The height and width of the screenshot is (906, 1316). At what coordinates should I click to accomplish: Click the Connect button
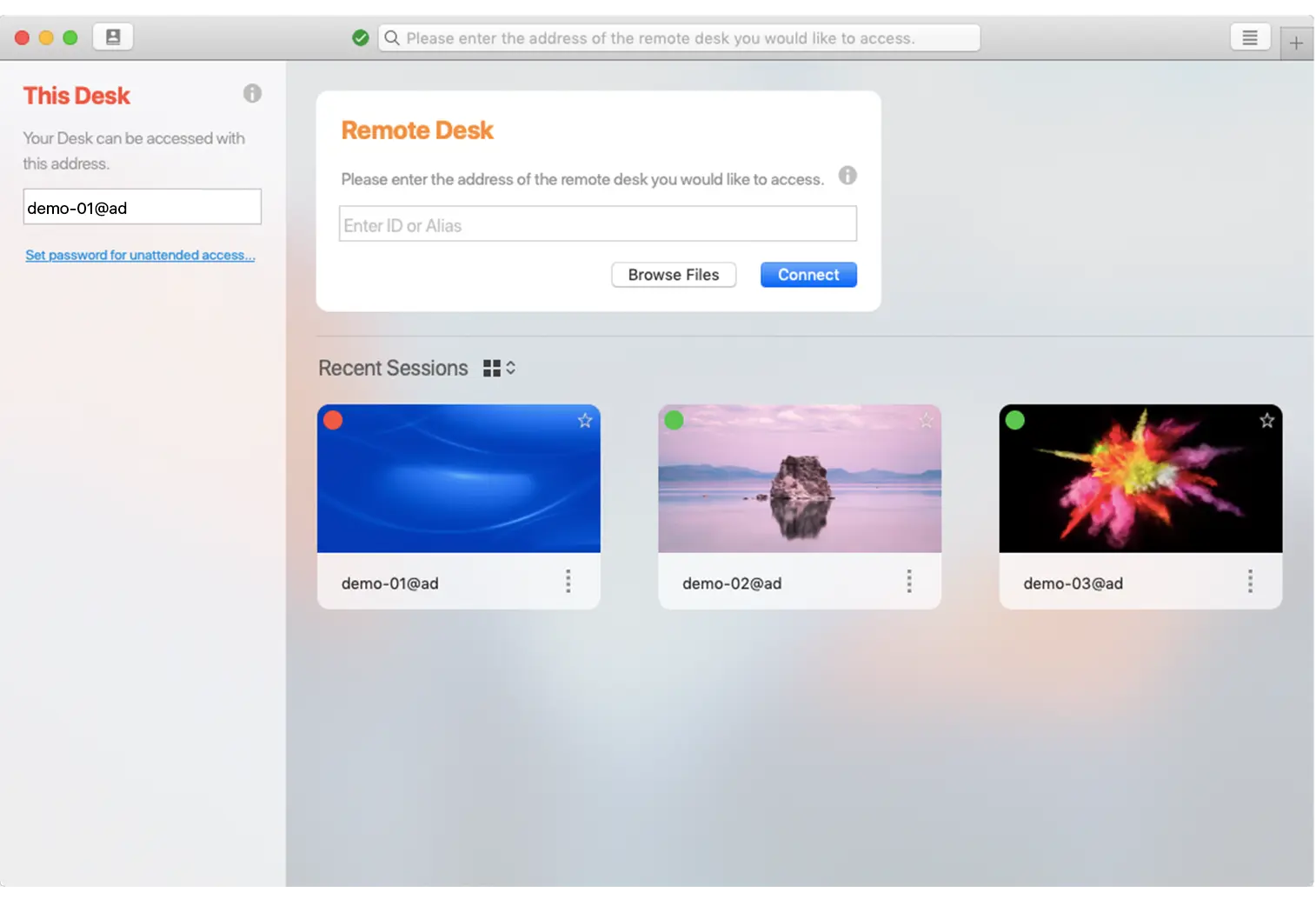coord(808,275)
